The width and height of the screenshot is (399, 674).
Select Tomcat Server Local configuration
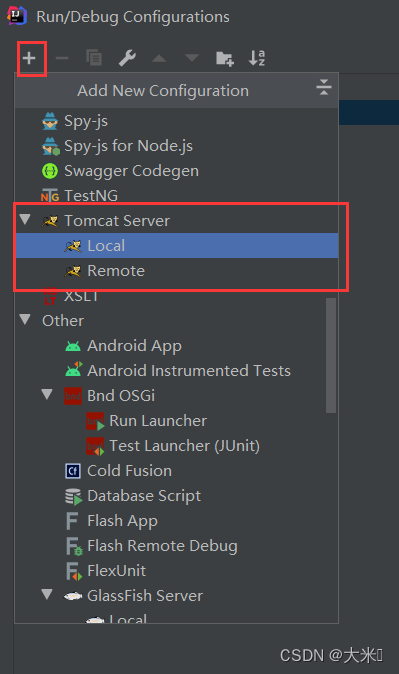[177, 245]
